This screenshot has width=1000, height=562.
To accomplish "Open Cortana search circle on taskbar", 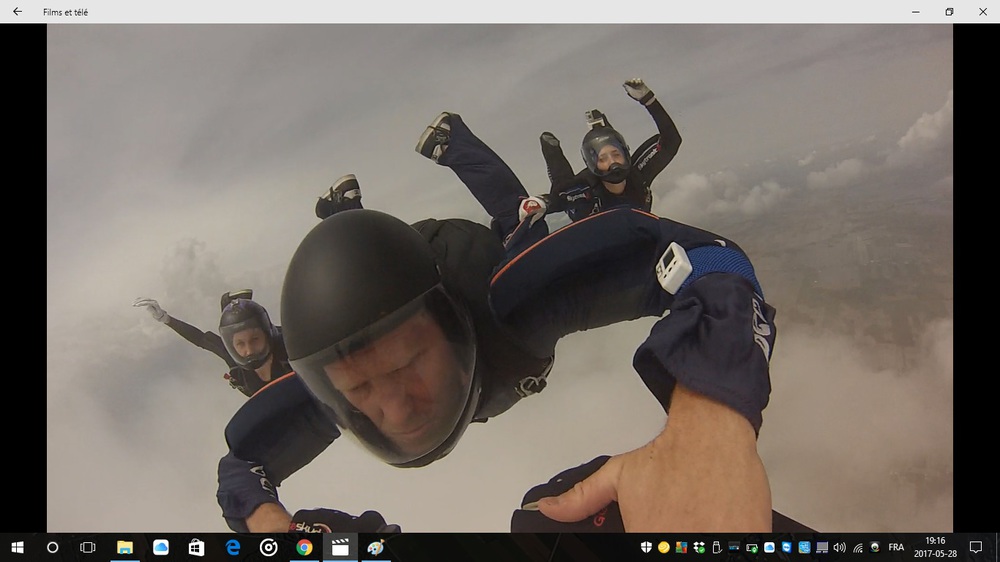I will tap(53, 547).
